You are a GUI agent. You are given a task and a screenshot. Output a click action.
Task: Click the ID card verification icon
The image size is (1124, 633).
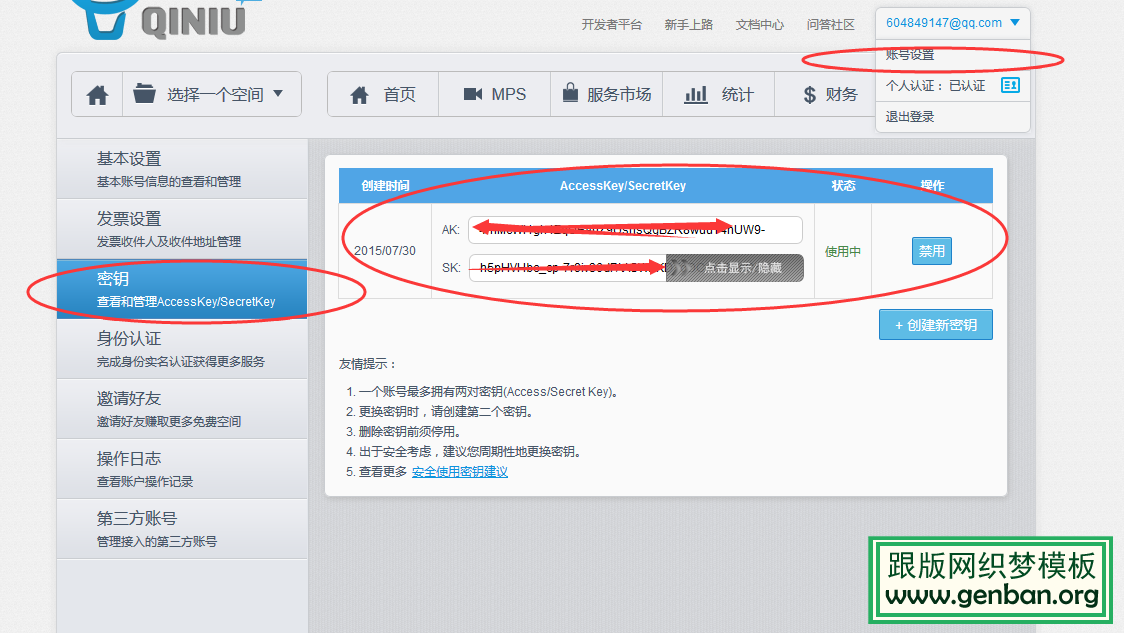coord(1010,85)
